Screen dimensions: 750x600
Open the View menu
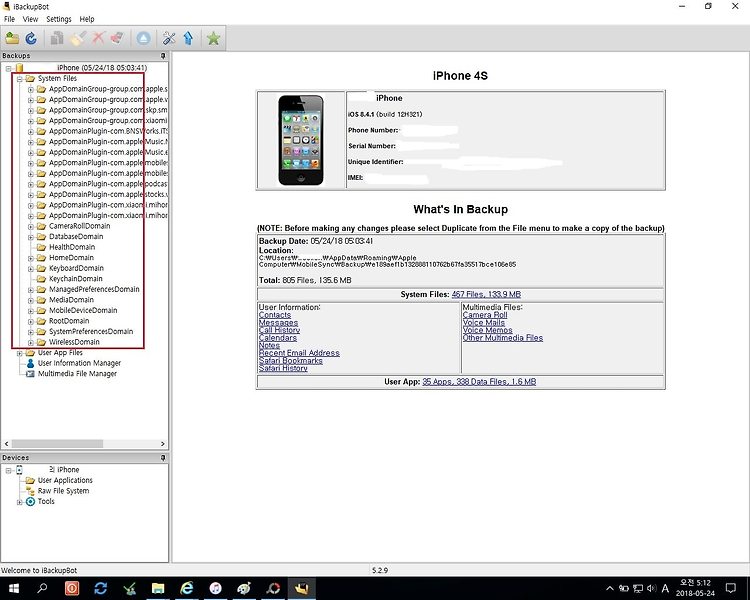click(30, 19)
